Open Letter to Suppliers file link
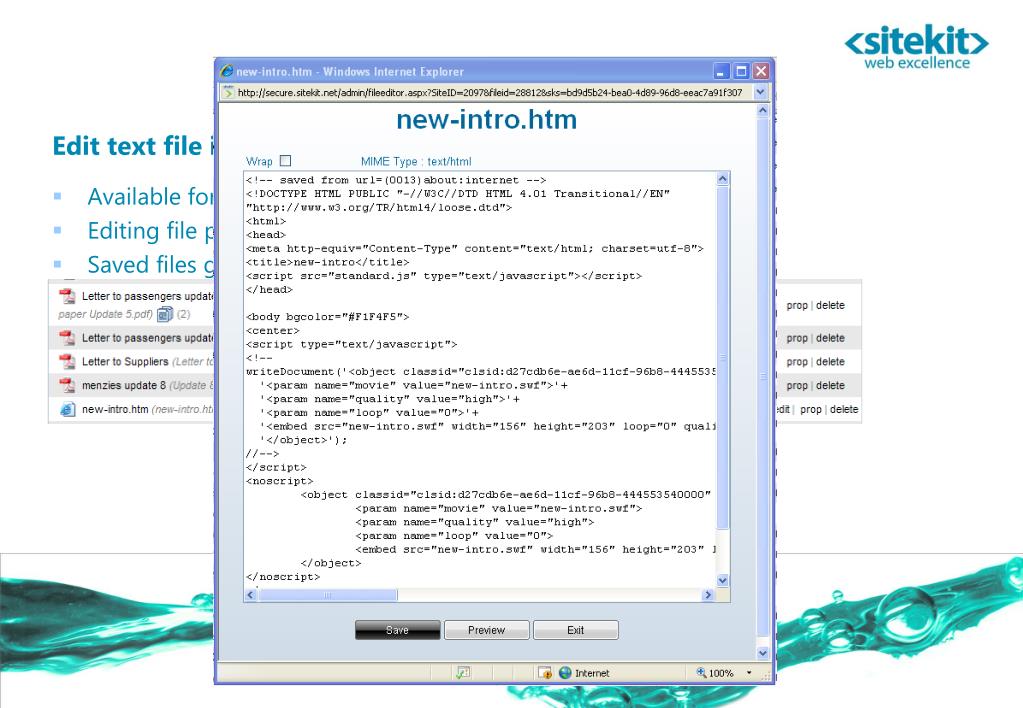 125,362
